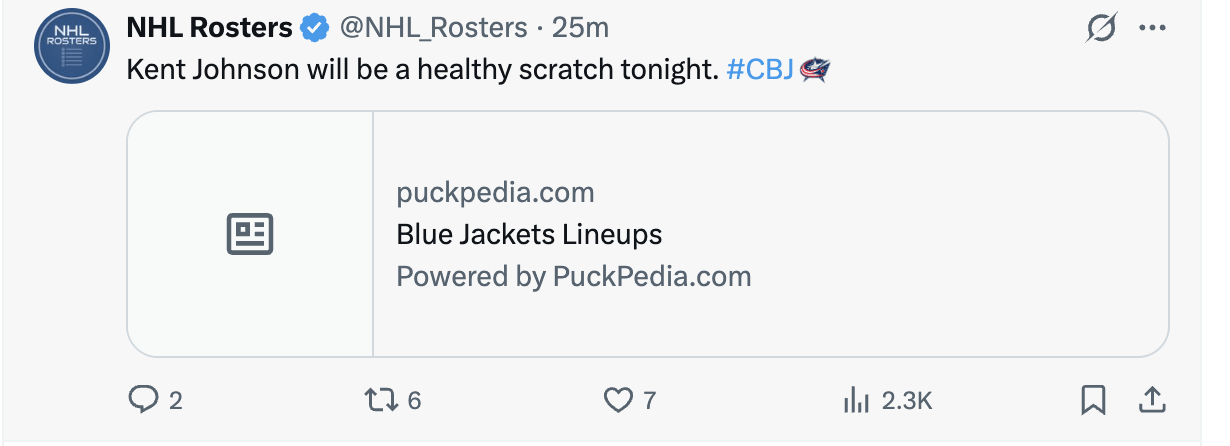Click Powered by PuckPedia.com description
Viewport: 1230px width, 446px height.
(573, 276)
